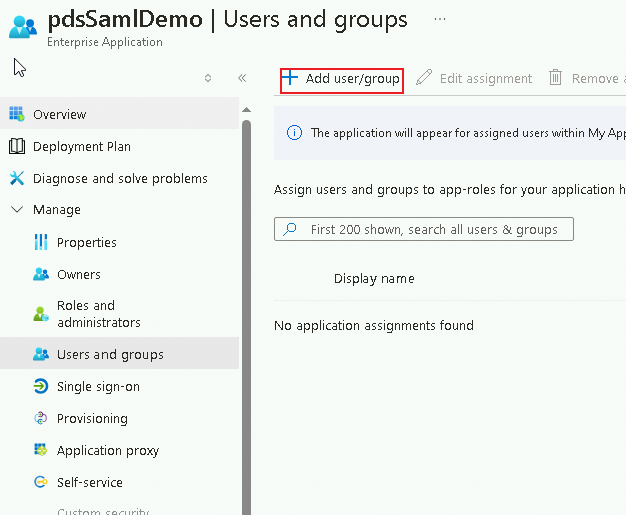Click the pdsSamlDemo | Users and groups title
Viewport: 626px width, 515px height.
point(228,19)
